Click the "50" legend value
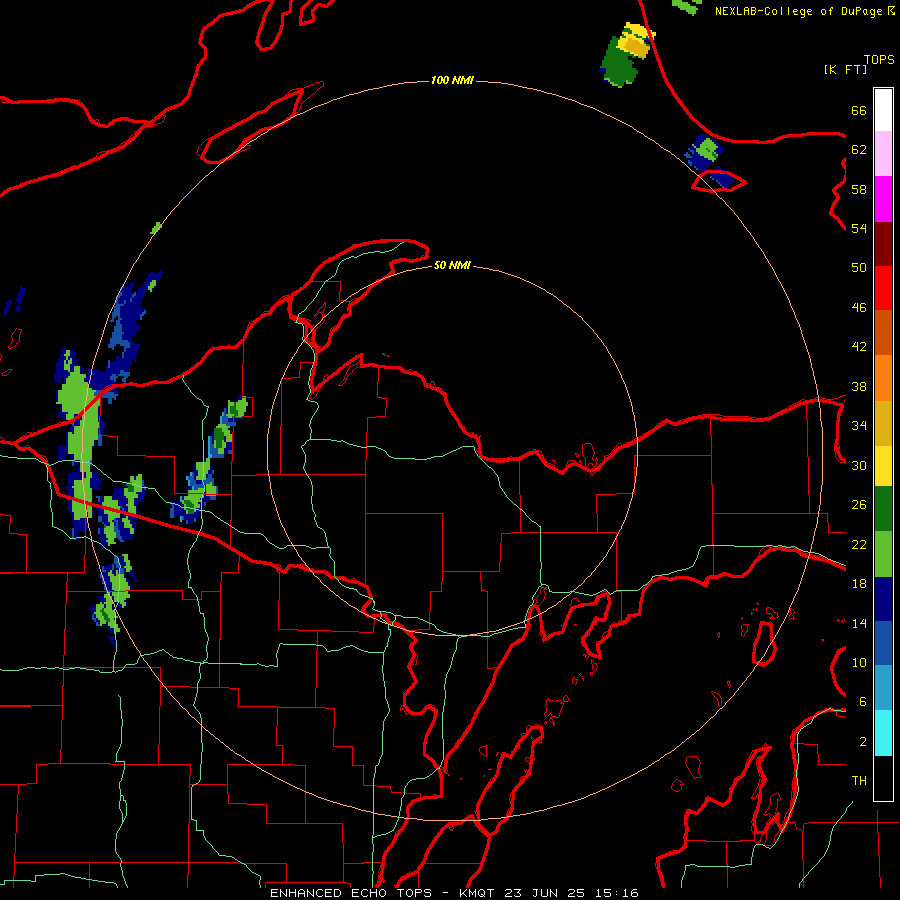The image size is (900, 900). click(859, 268)
